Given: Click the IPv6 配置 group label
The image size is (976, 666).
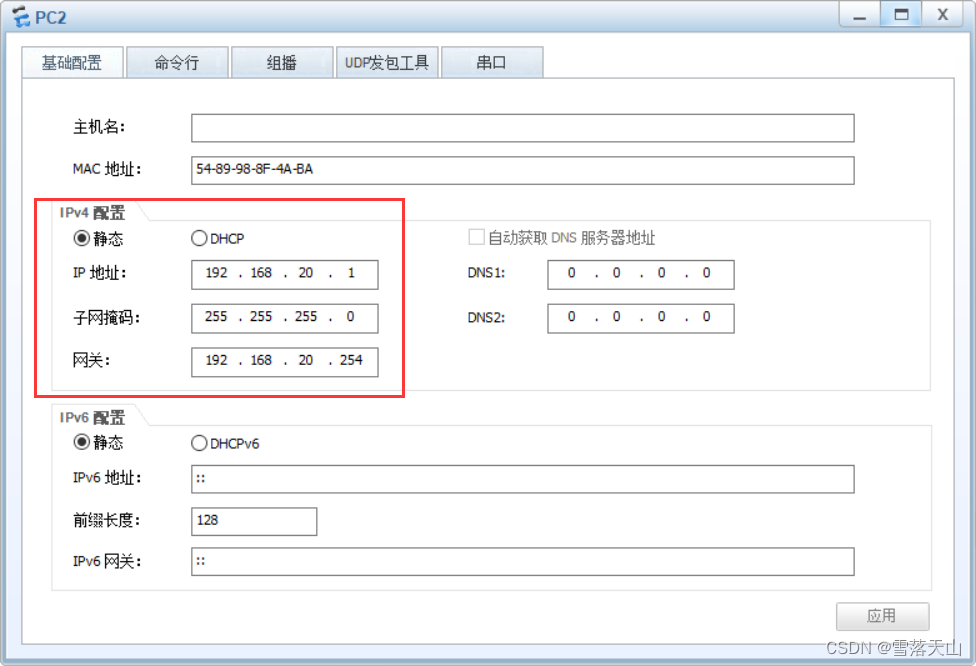Looking at the screenshot, I should 92,418.
